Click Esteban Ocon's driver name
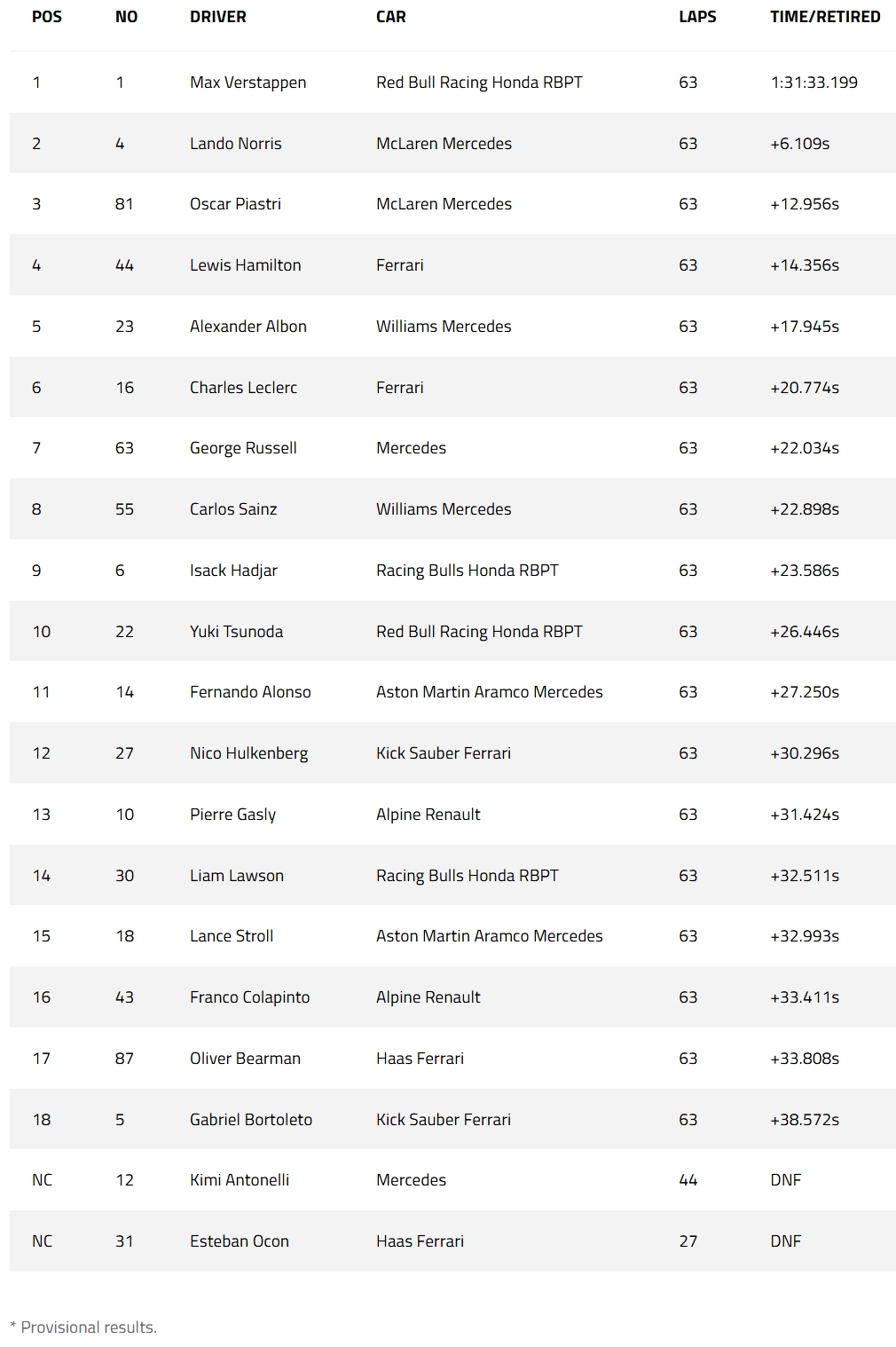896x1347 pixels. (x=240, y=1241)
